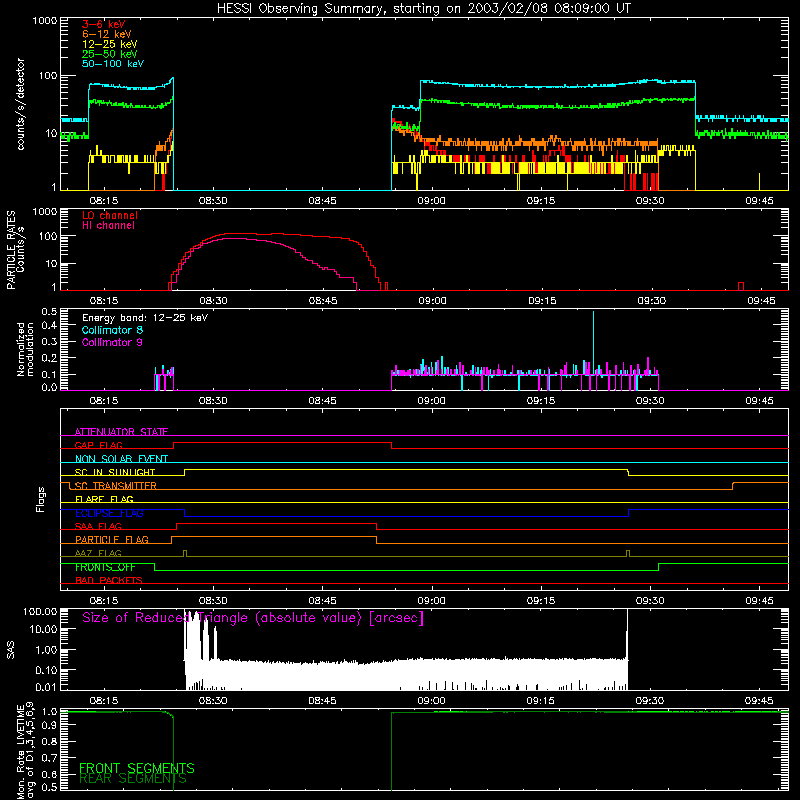This screenshot has width=800, height=800.
Task: Click the 100.00 tick value on SAS axis
Action: [x=40, y=612]
